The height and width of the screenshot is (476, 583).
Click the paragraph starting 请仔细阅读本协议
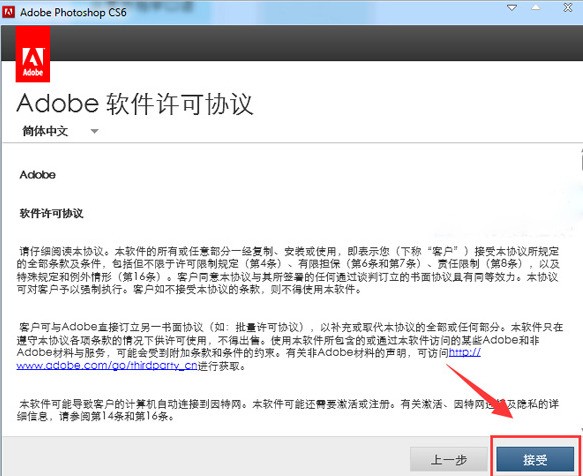[288, 270]
